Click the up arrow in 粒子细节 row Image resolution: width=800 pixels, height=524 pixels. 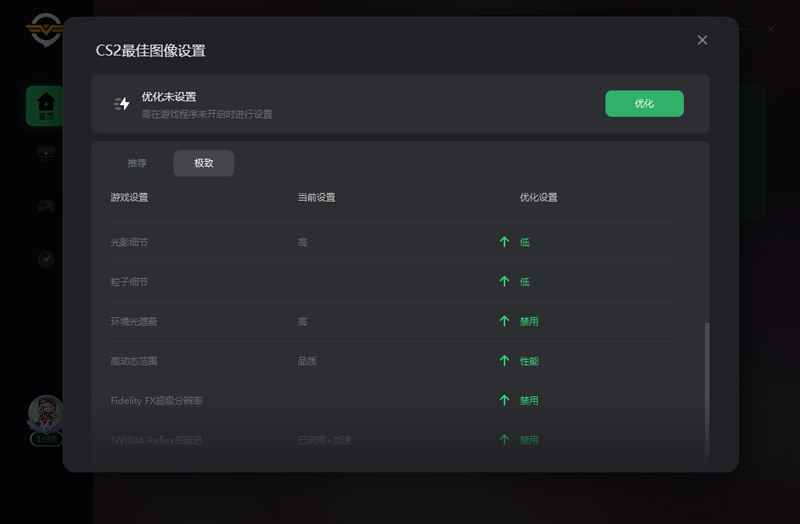(504, 282)
